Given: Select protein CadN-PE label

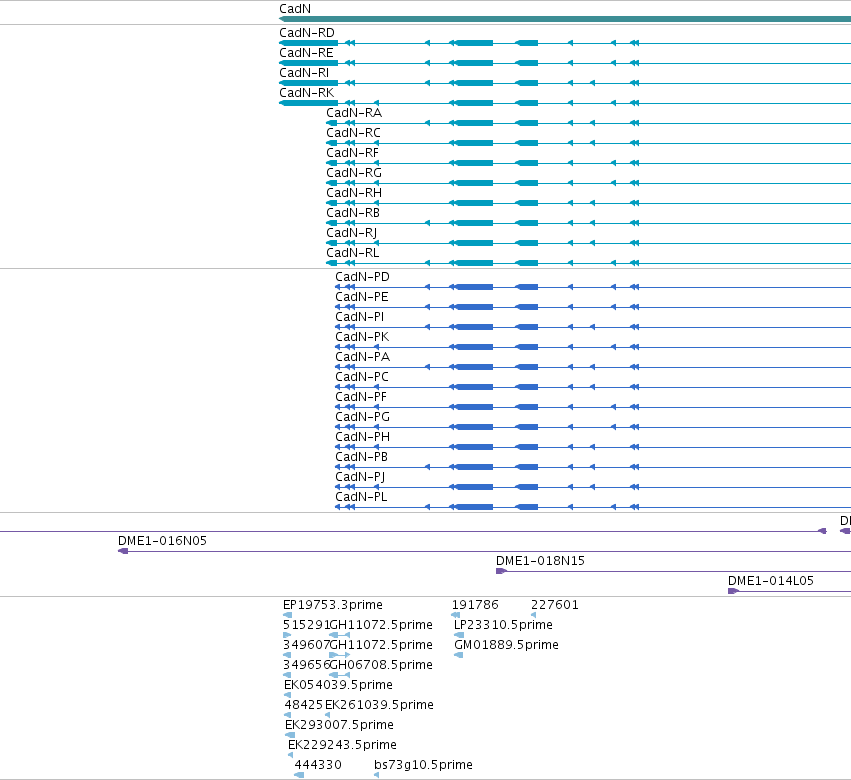Looking at the screenshot, I should pyautogui.click(x=361, y=297).
